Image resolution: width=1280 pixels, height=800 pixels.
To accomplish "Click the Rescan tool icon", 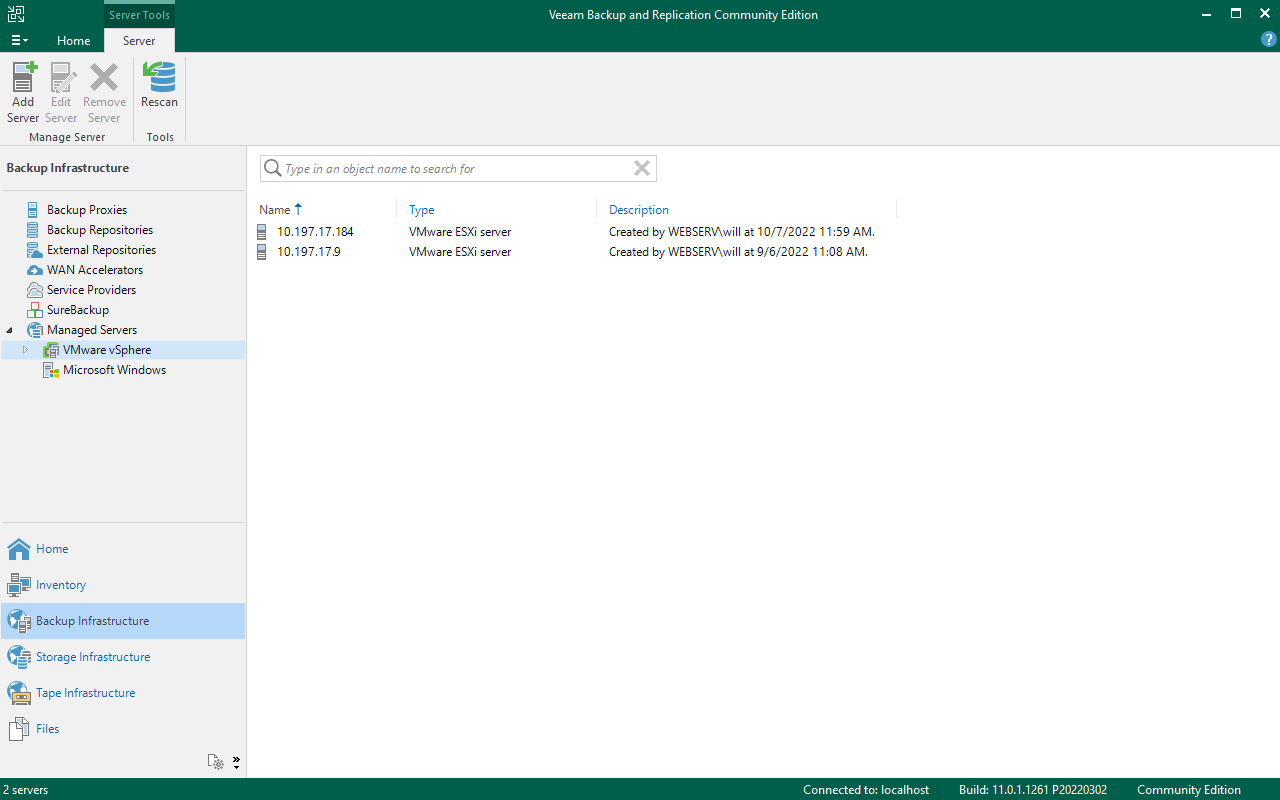I will pyautogui.click(x=159, y=78).
